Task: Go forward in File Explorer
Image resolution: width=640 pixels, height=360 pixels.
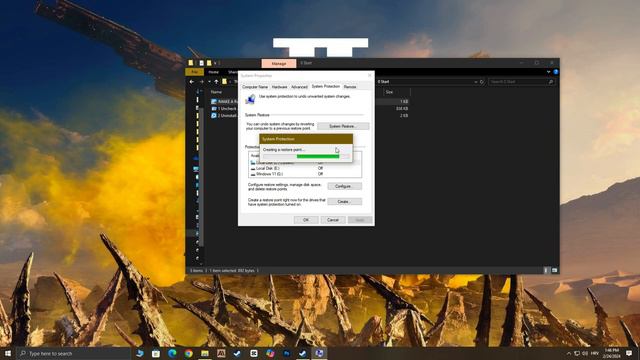Action: coord(201,82)
